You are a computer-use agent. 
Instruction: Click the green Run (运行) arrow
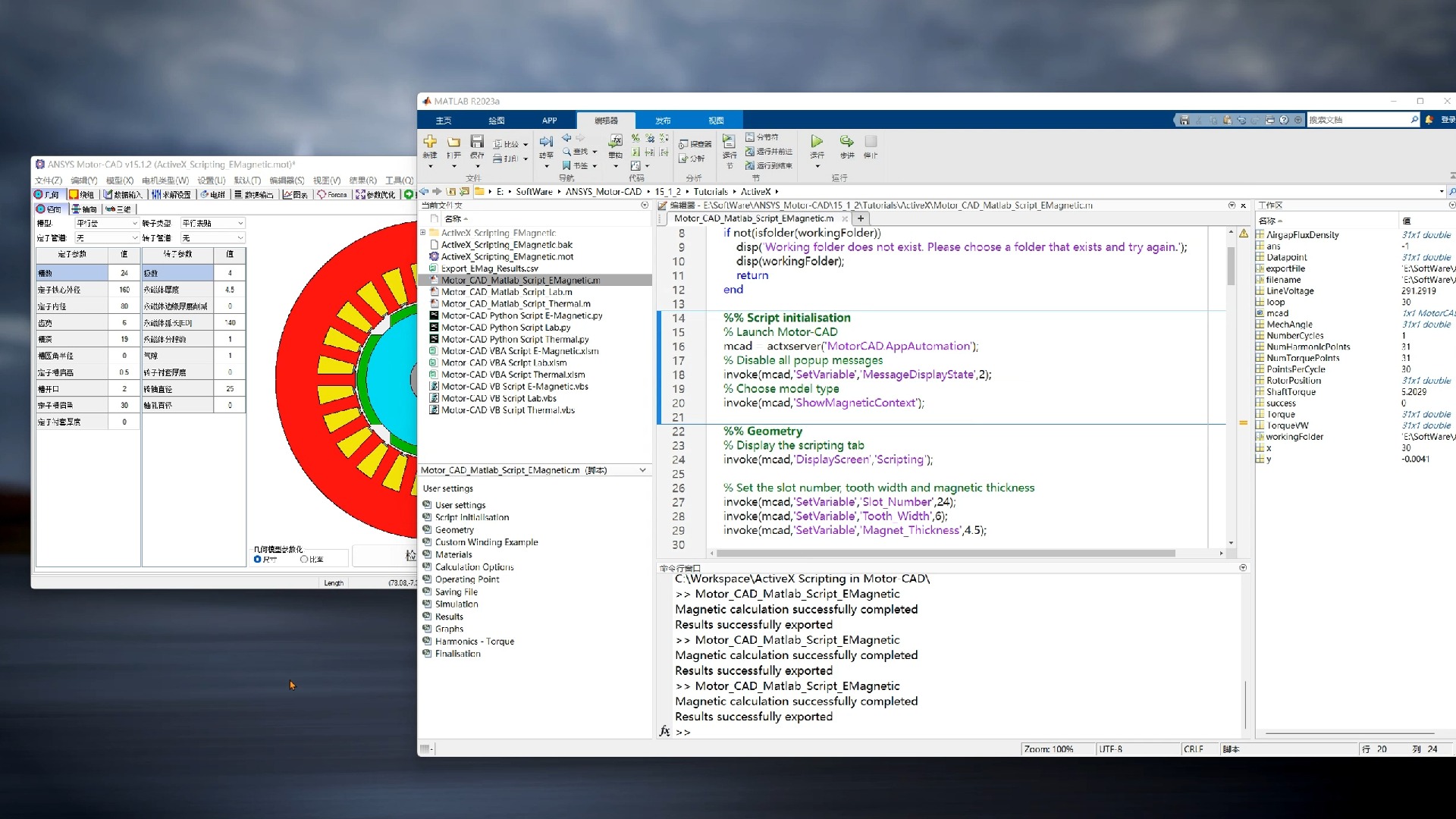(817, 141)
